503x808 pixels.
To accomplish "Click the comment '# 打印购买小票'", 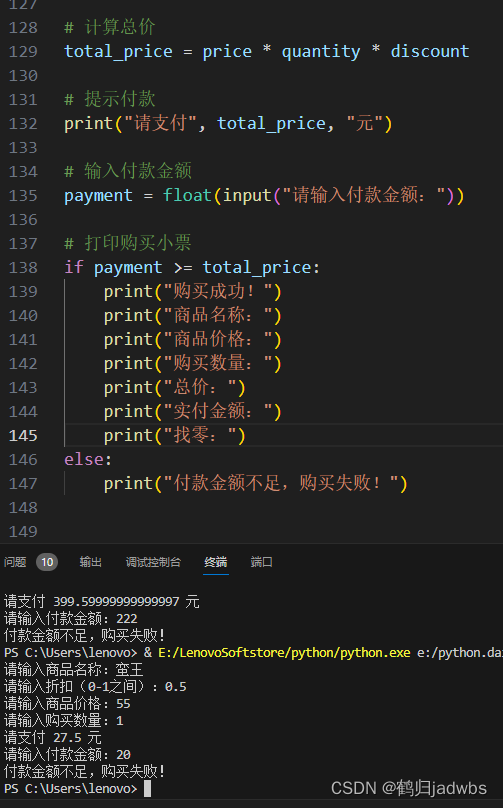I will point(128,243).
